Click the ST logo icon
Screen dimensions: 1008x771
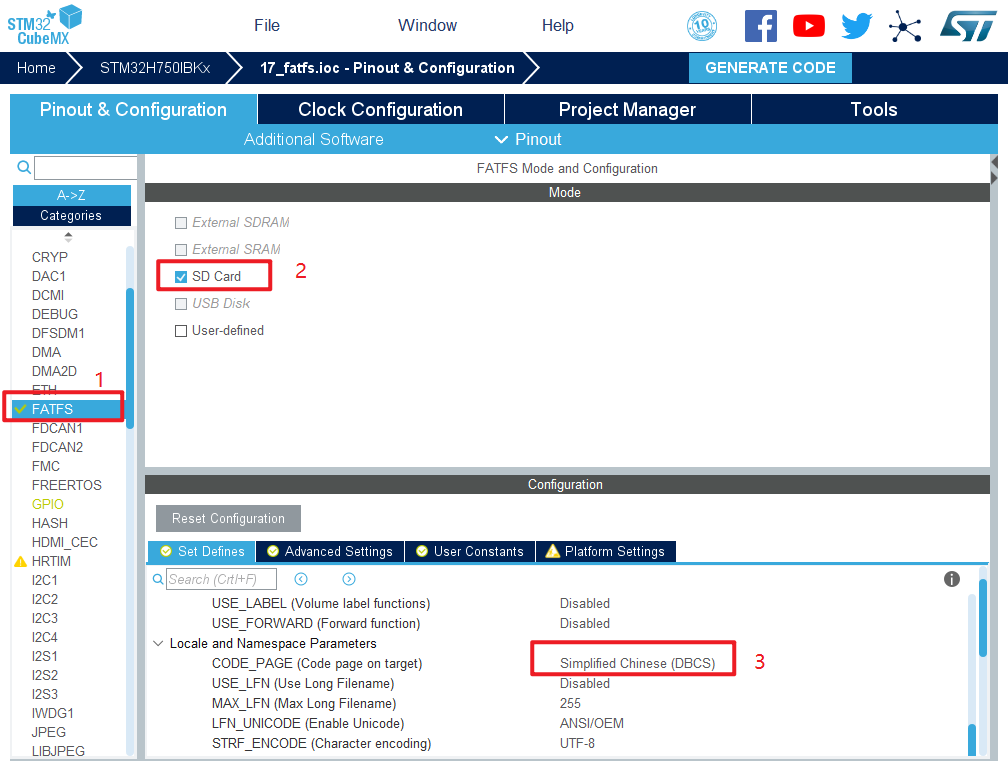pos(967,26)
